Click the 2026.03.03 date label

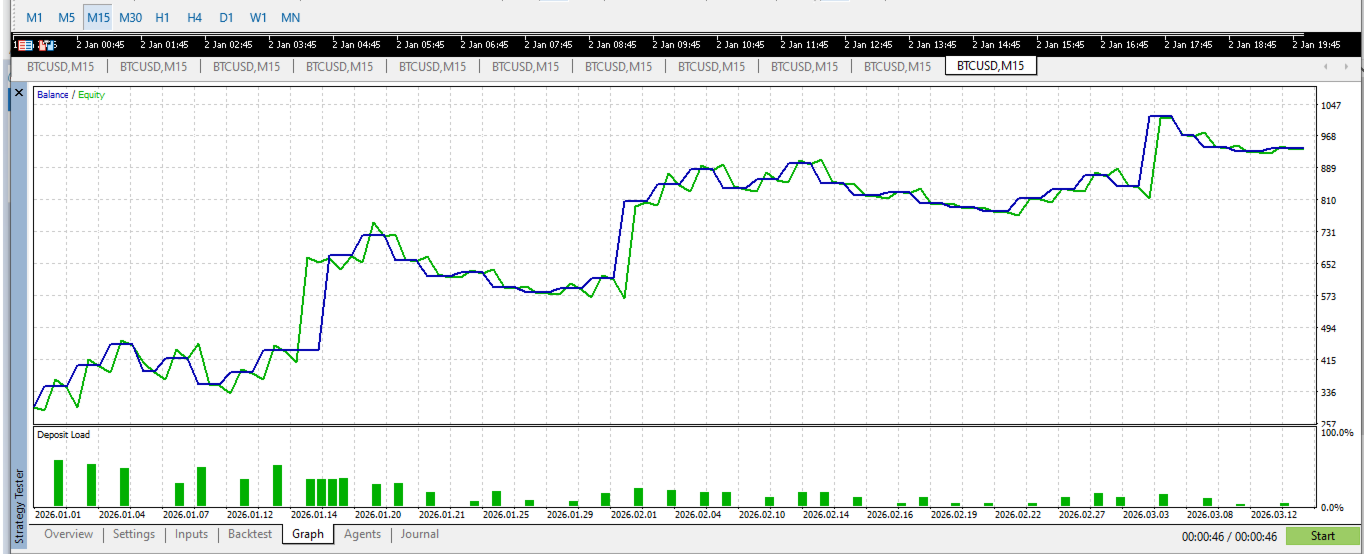click(x=1146, y=514)
